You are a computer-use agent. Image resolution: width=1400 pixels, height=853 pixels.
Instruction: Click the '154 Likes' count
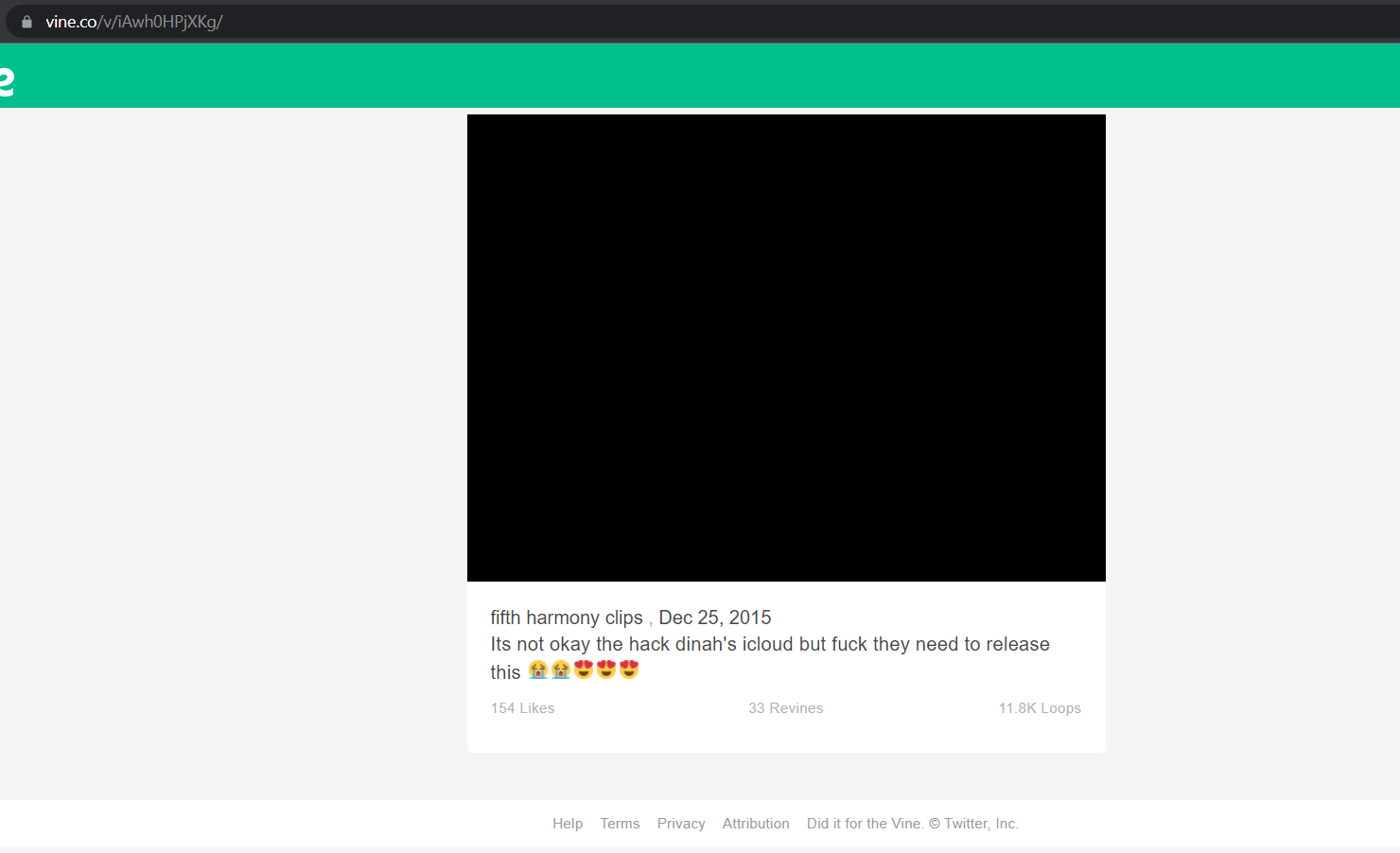pos(522,708)
